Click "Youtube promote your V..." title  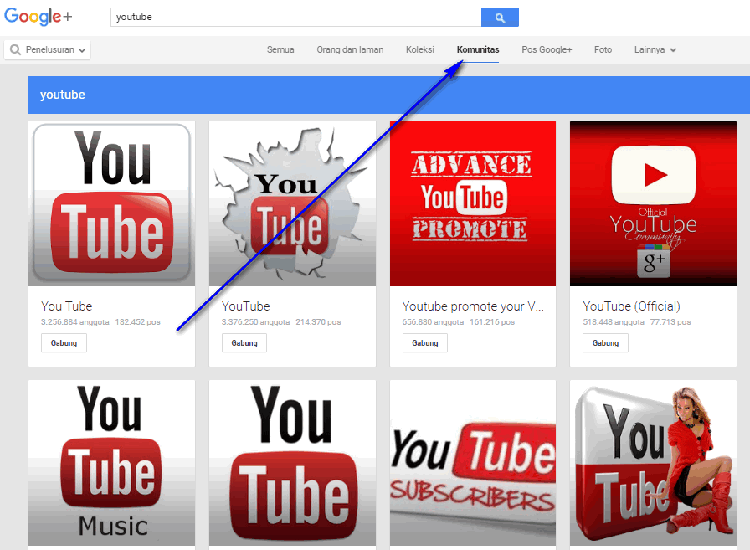pyautogui.click(x=473, y=306)
